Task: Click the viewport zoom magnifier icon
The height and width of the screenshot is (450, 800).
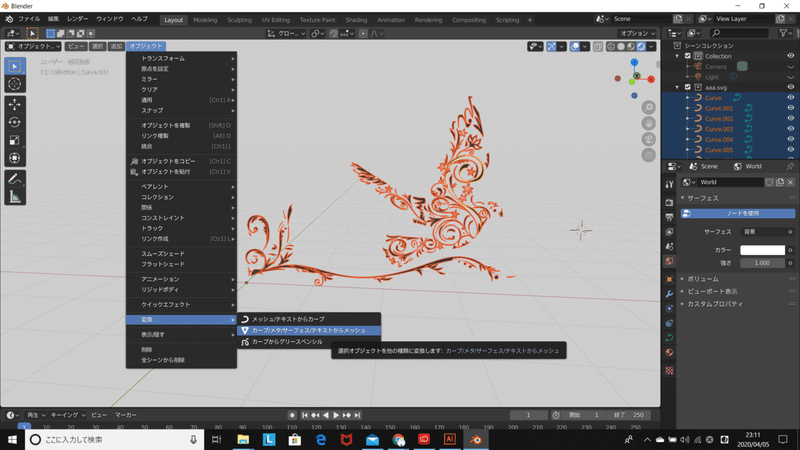Action: pos(648,108)
